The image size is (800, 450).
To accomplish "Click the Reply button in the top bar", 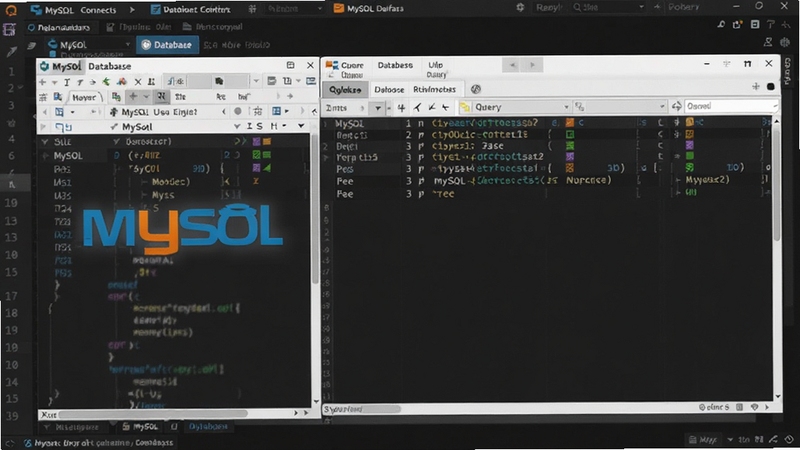I will [549, 7].
